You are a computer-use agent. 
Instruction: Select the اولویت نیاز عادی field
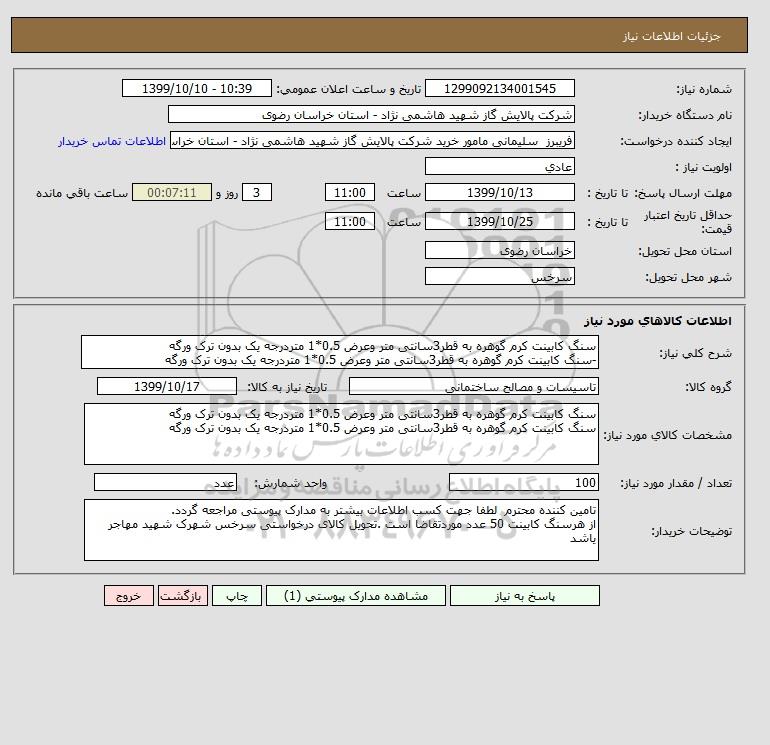pyautogui.click(x=499, y=166)
